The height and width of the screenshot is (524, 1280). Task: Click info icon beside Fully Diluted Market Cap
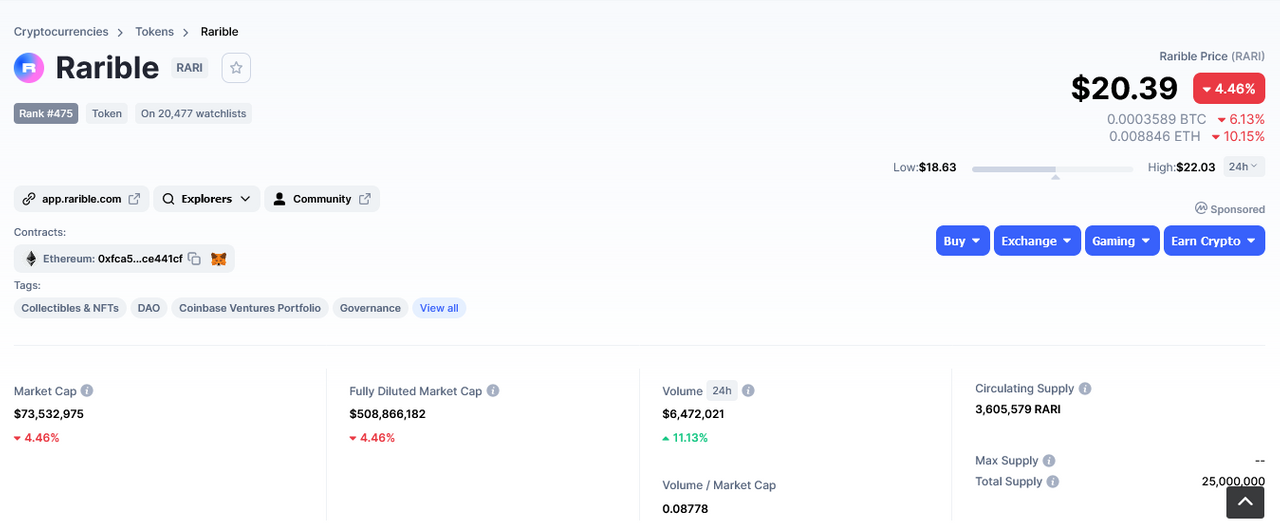pyautogui.click(x=493, y=391)
